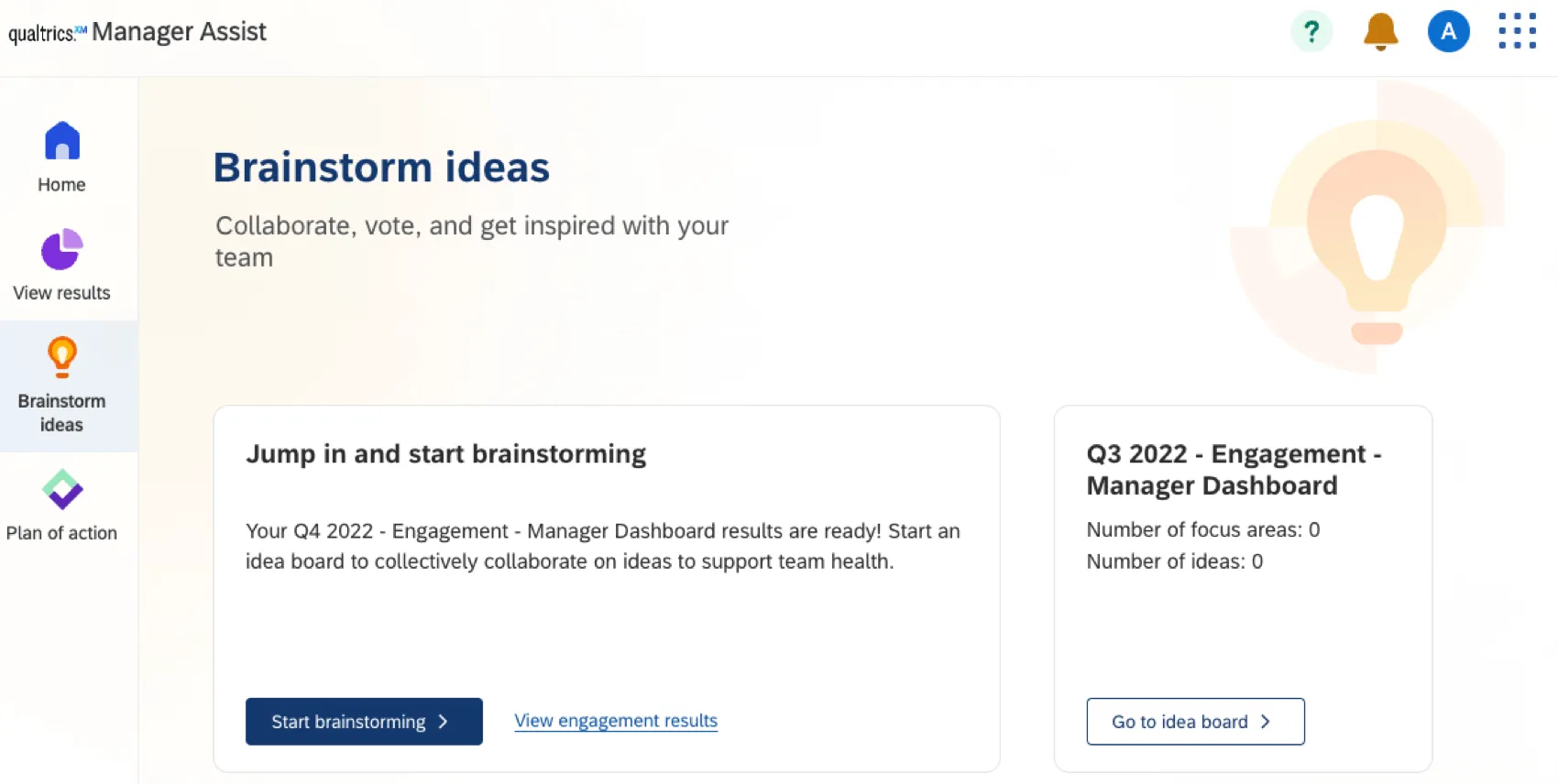
Task: Check notifications via the bell icon
Action: point(1379,31)
